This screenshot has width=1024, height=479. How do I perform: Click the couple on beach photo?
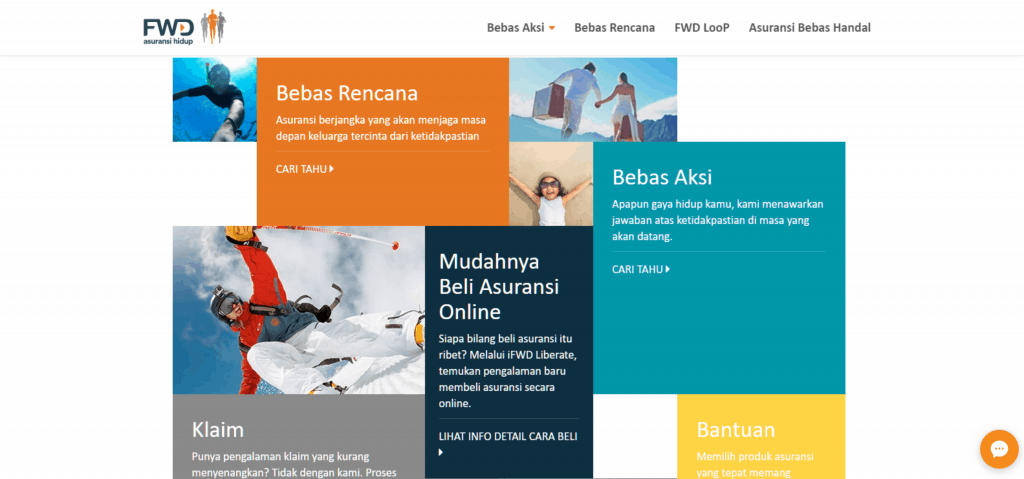(x=592, y=99)
